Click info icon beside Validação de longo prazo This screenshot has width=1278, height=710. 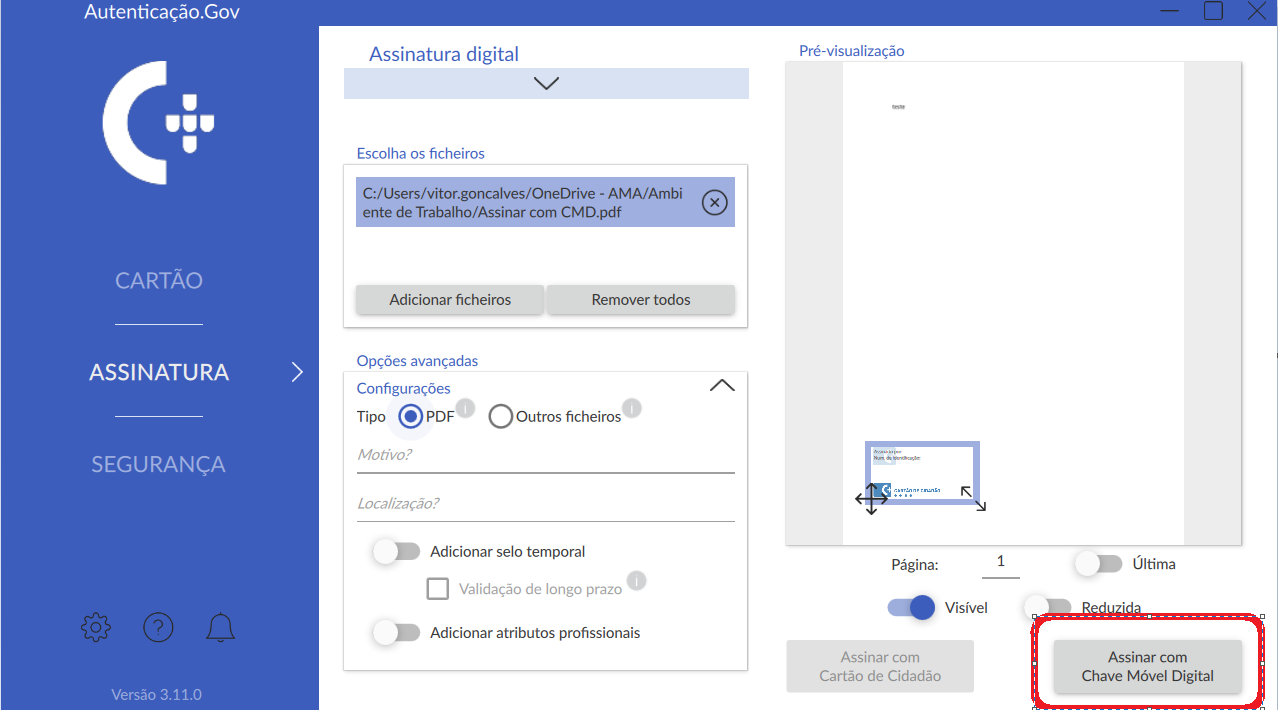[636, 581]
